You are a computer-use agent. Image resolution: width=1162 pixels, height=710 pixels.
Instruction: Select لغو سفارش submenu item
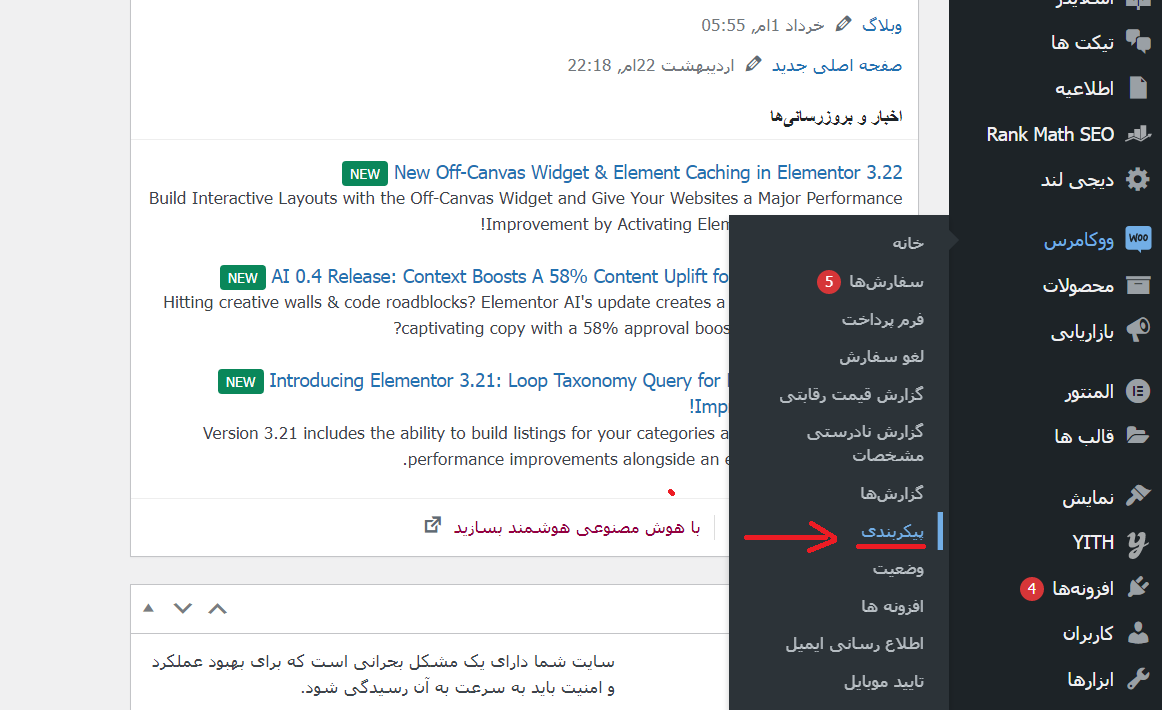(x=881, y=356)
